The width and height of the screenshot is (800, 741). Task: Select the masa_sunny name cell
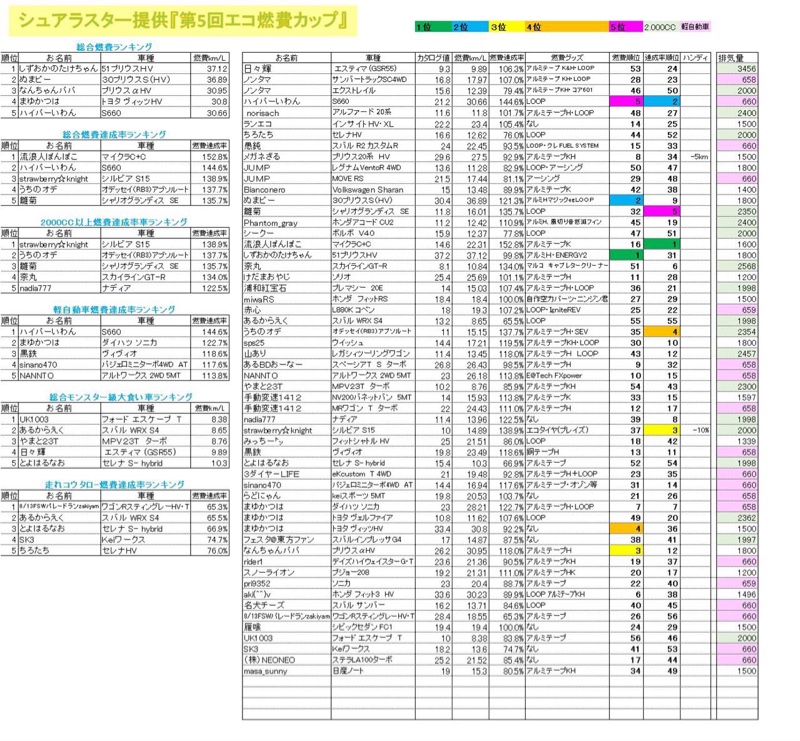tap(287, 671)
